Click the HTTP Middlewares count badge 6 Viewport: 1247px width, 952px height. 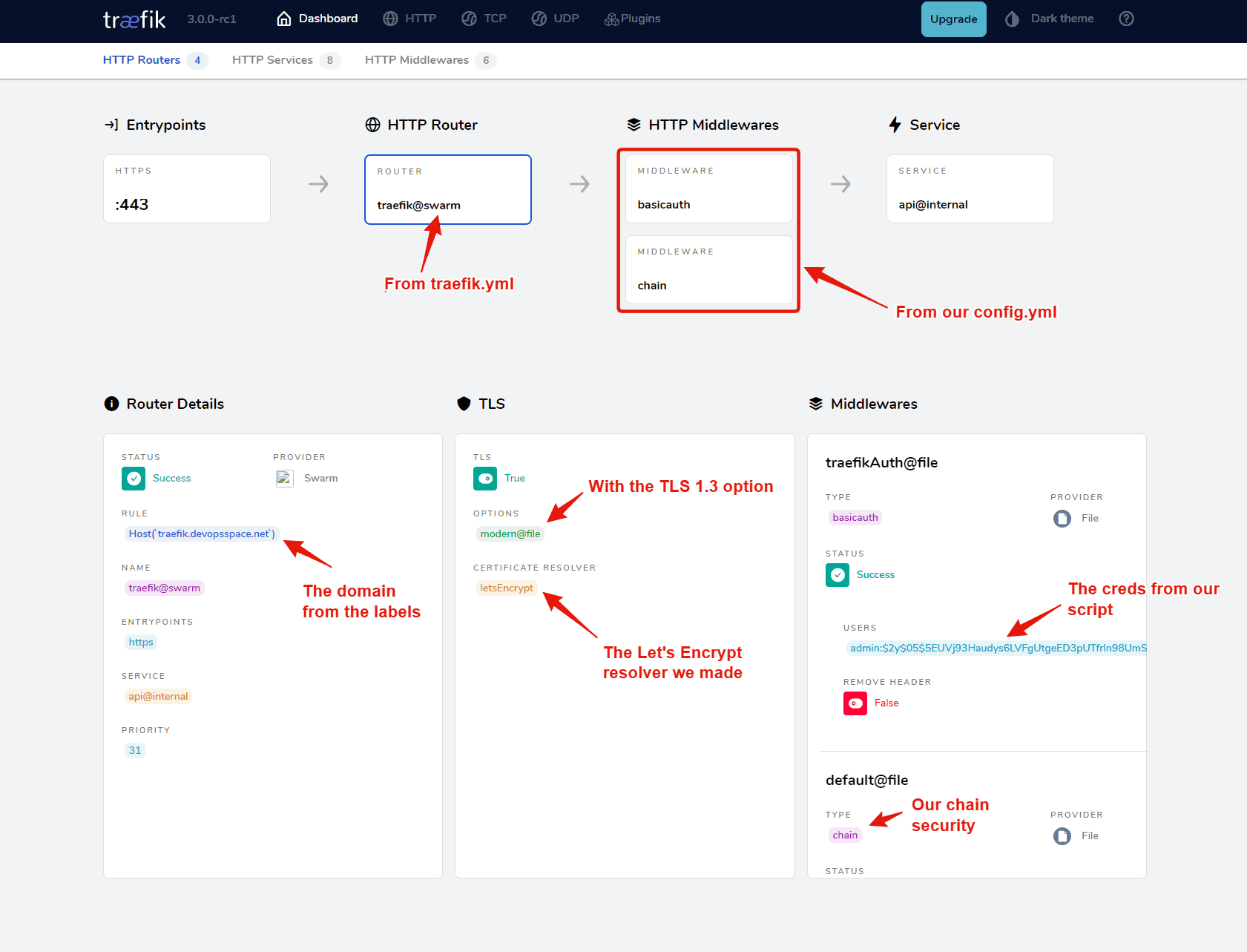486,61
